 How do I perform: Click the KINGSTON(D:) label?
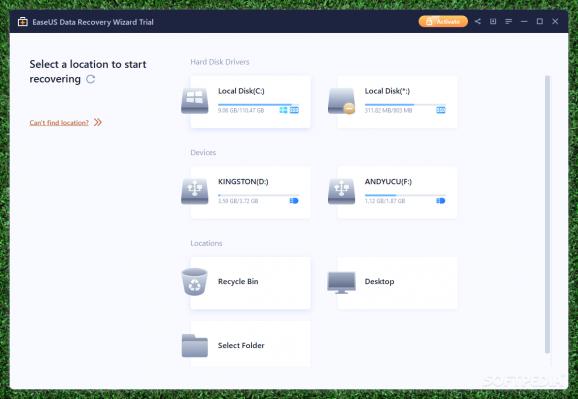pos(243,181)
